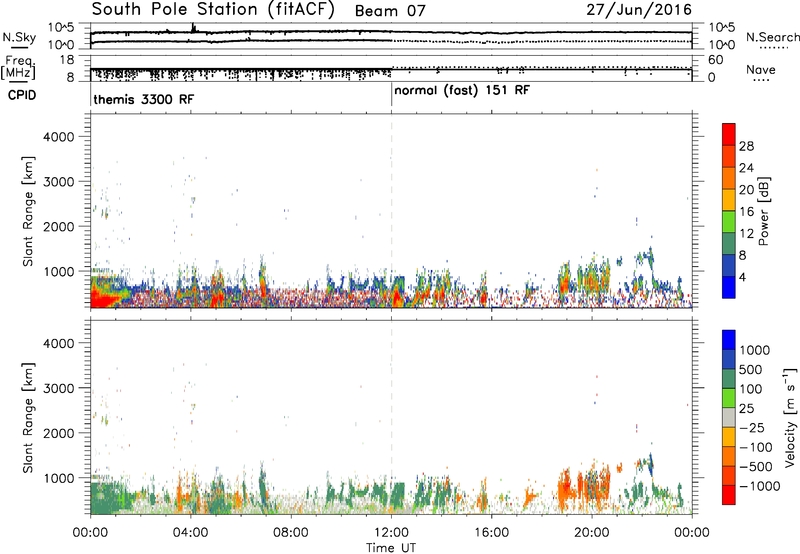Click the 'Velocity [m s-1]' colorbar title
This screenshot has height=554, width=800.
click(x=790, y=417)
